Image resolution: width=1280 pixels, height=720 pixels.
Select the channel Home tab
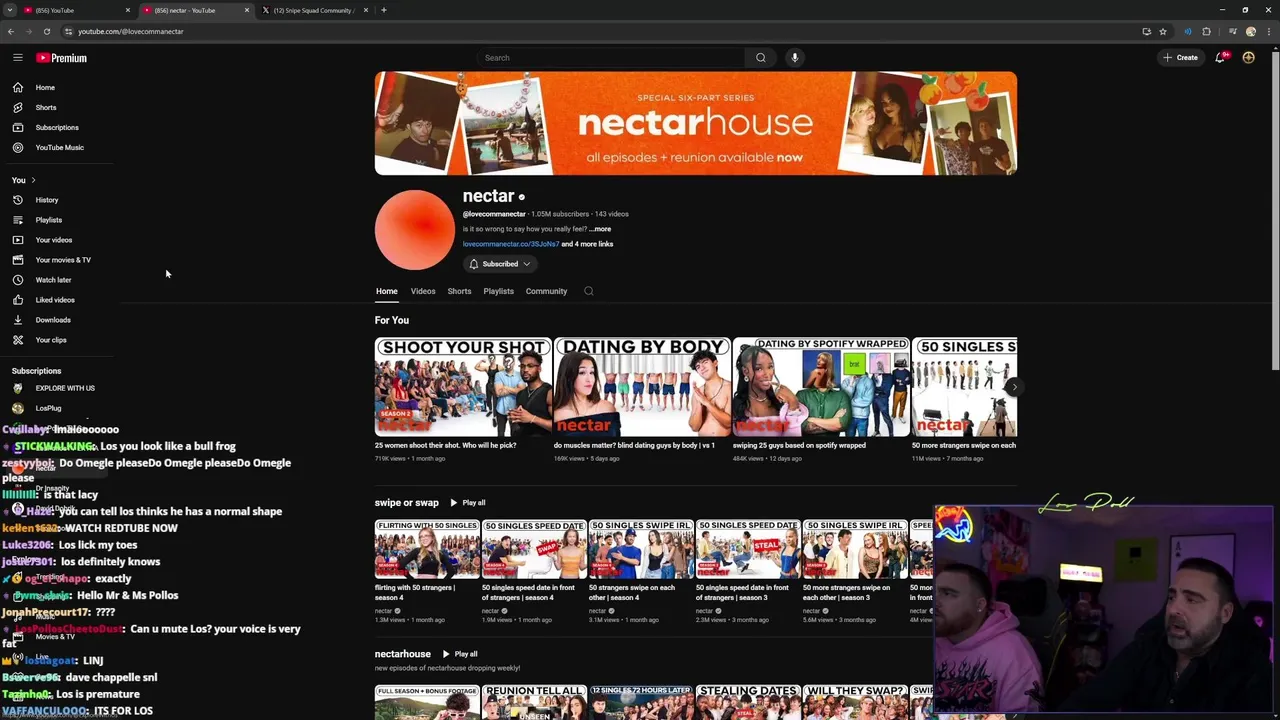click(386, 291)
